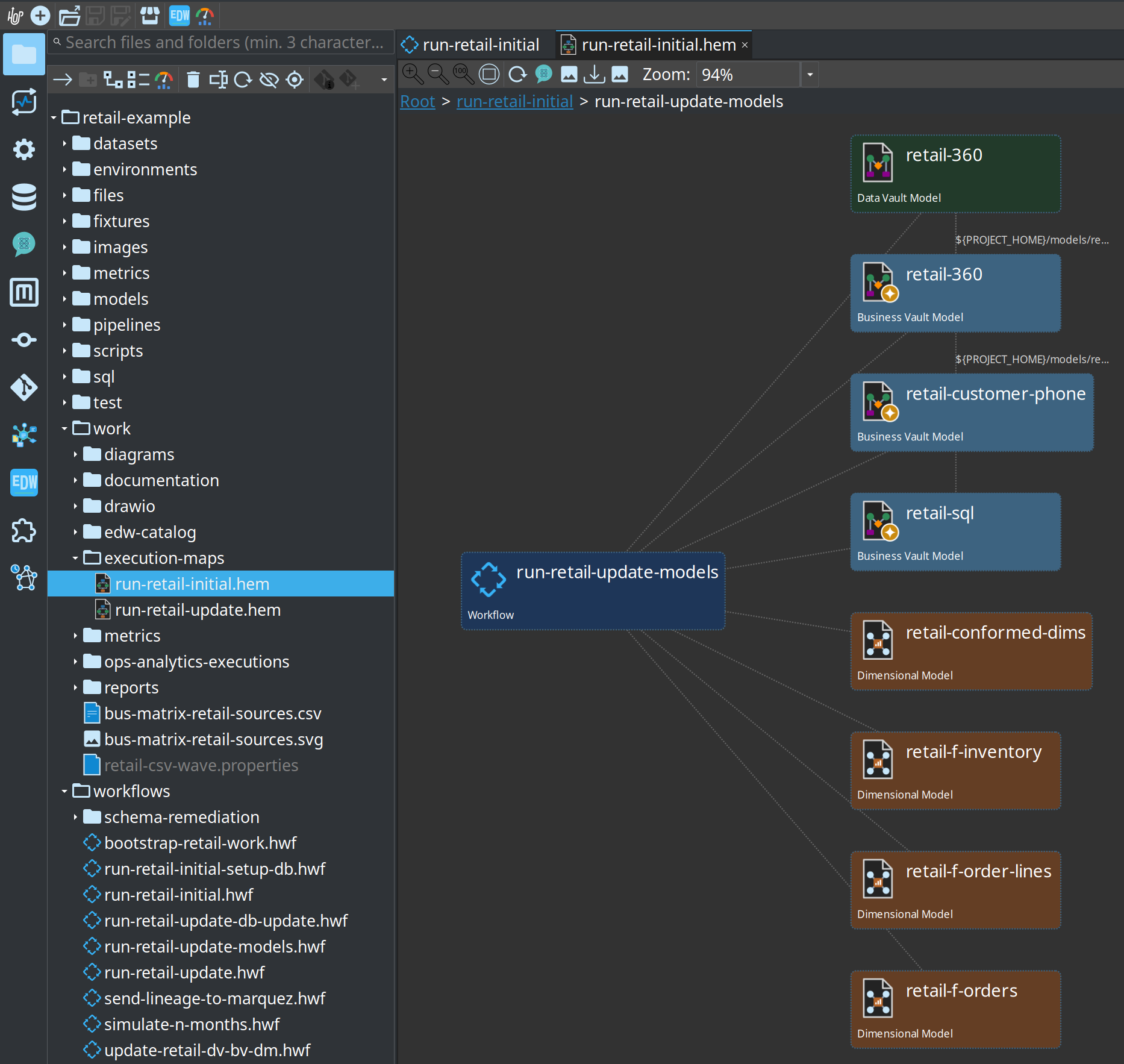Click the target locate icon in explorer toolbar
Image resolution: width=1124 pixels, height=1064 pixels.
pyautogui.click(x=295, y=80)
